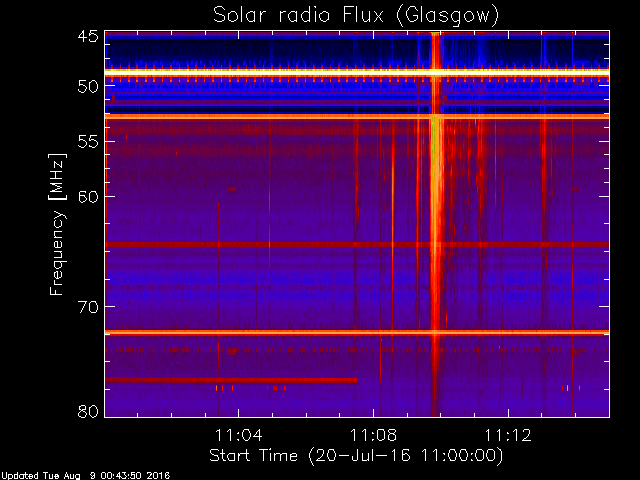Click the 'Updated Tue Aug 9 00:43:50 2016' timestamp
Viewport: 640px width, 480px height.
(85, 476)
